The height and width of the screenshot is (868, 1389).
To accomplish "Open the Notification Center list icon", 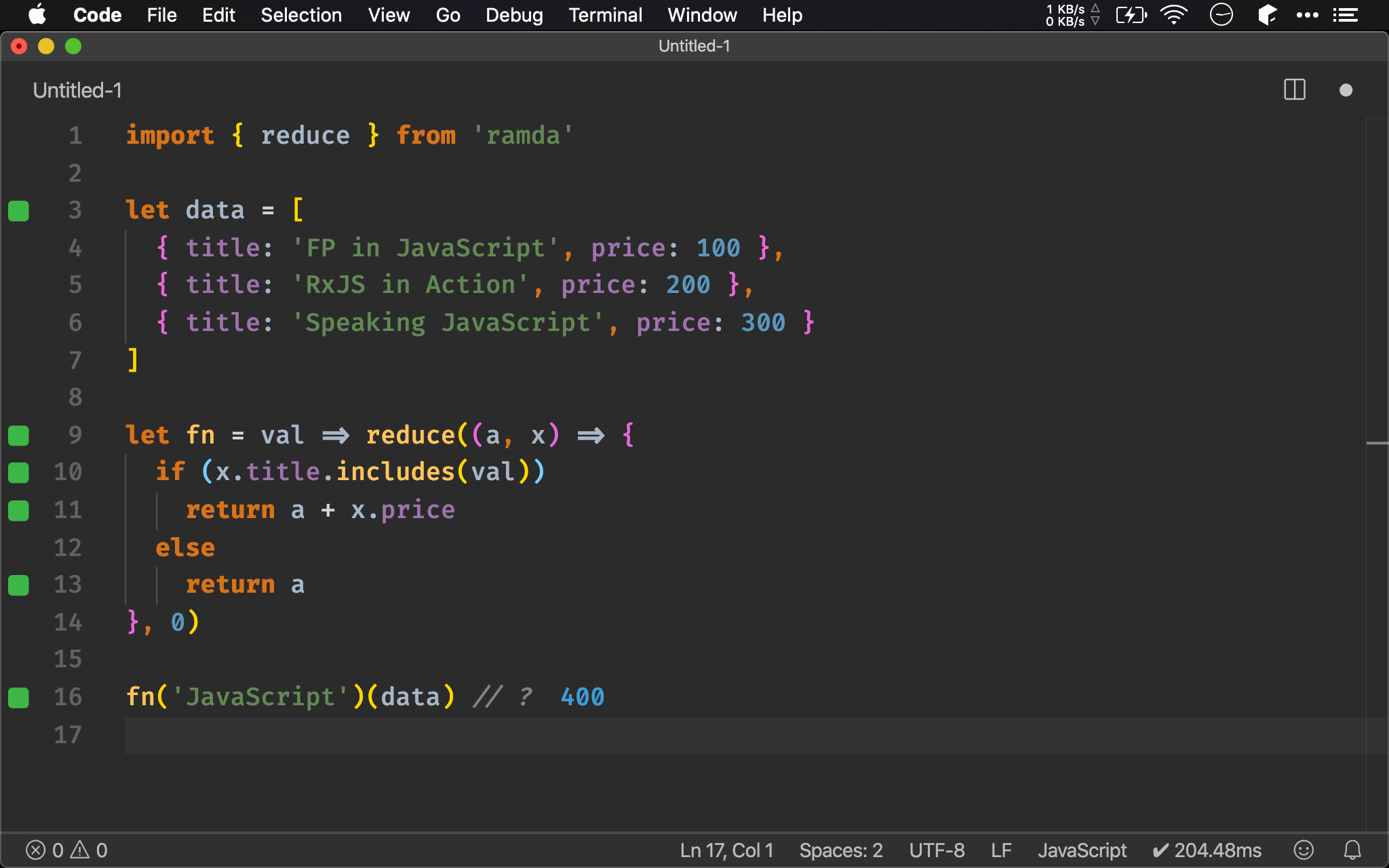I will pos(1345,15).
